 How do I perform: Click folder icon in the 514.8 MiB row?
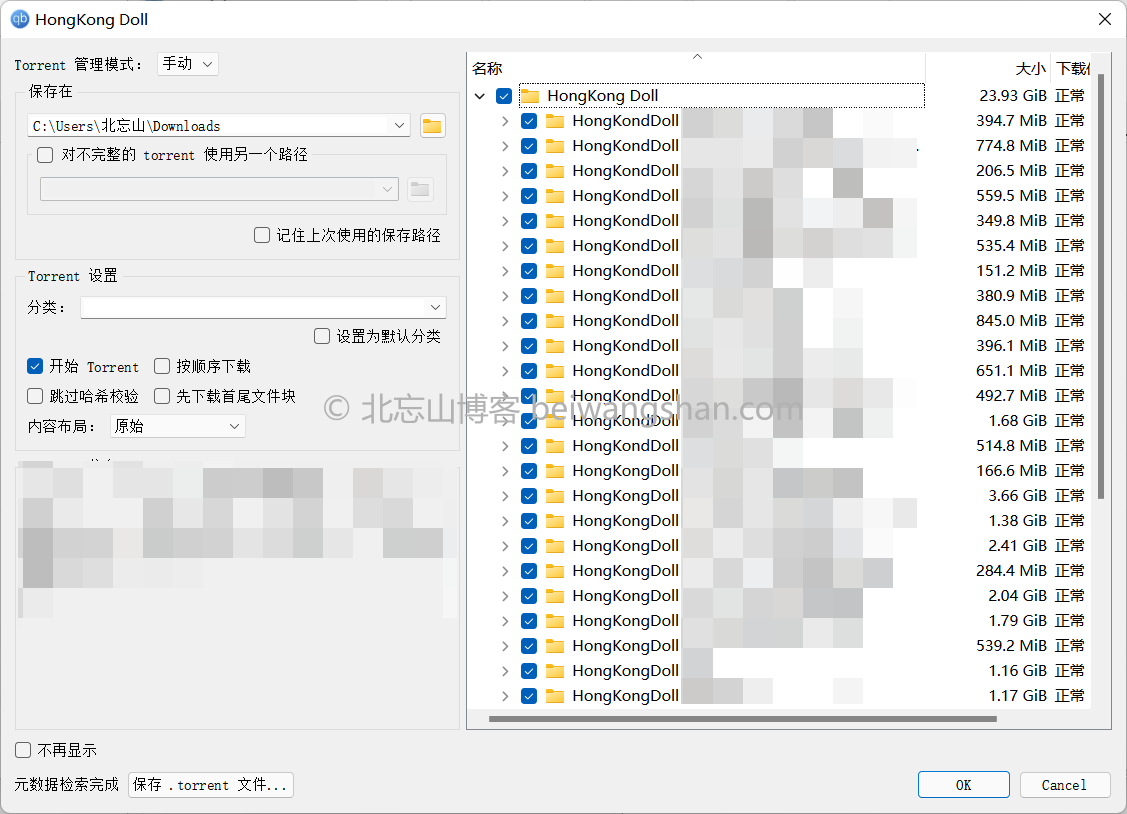[555, 446]
